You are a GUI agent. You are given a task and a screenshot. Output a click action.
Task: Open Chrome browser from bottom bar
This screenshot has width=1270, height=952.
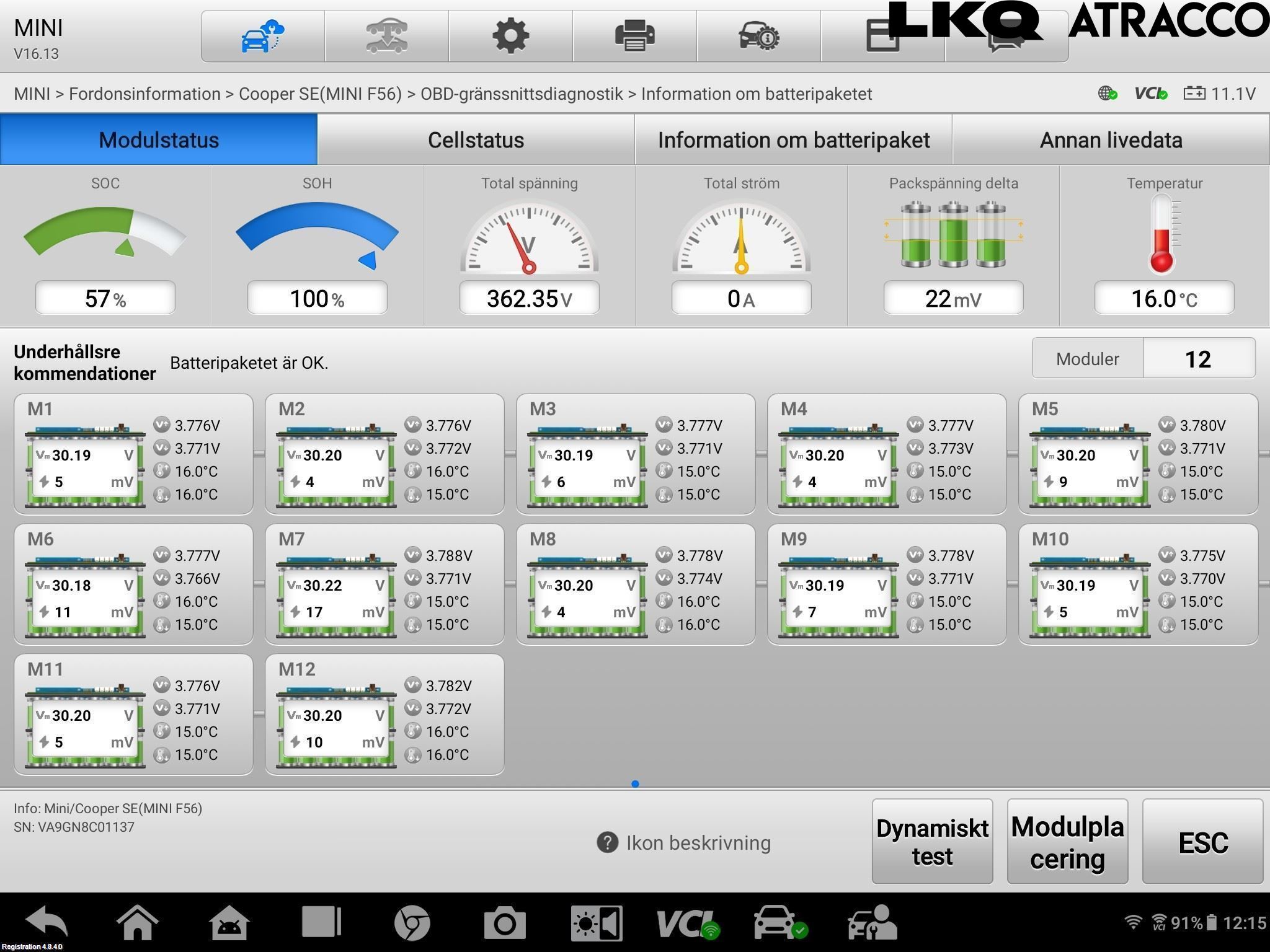412,923
